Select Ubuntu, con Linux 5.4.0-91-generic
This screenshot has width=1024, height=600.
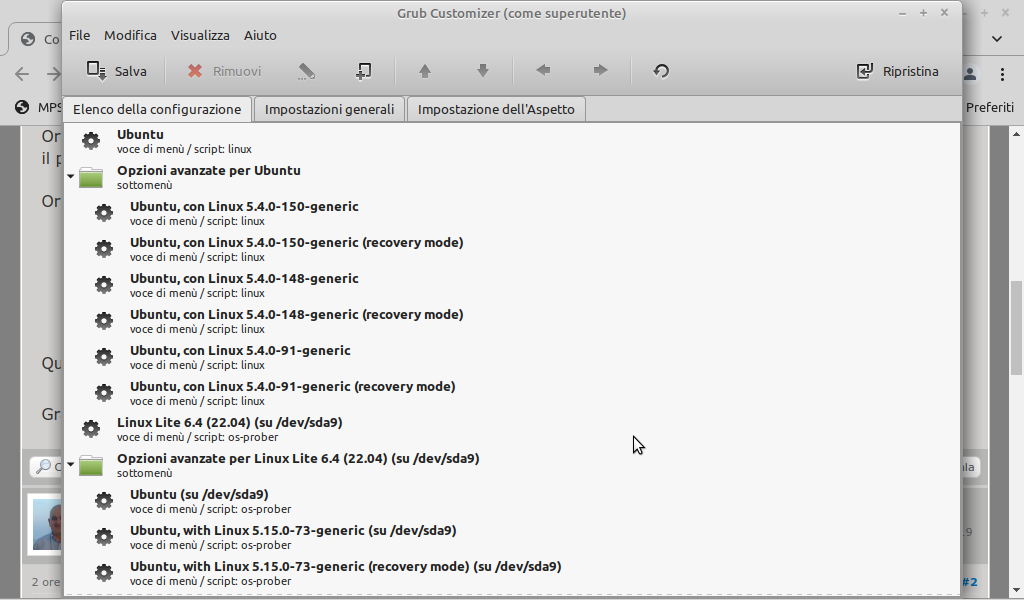click(x=511, y=356)
